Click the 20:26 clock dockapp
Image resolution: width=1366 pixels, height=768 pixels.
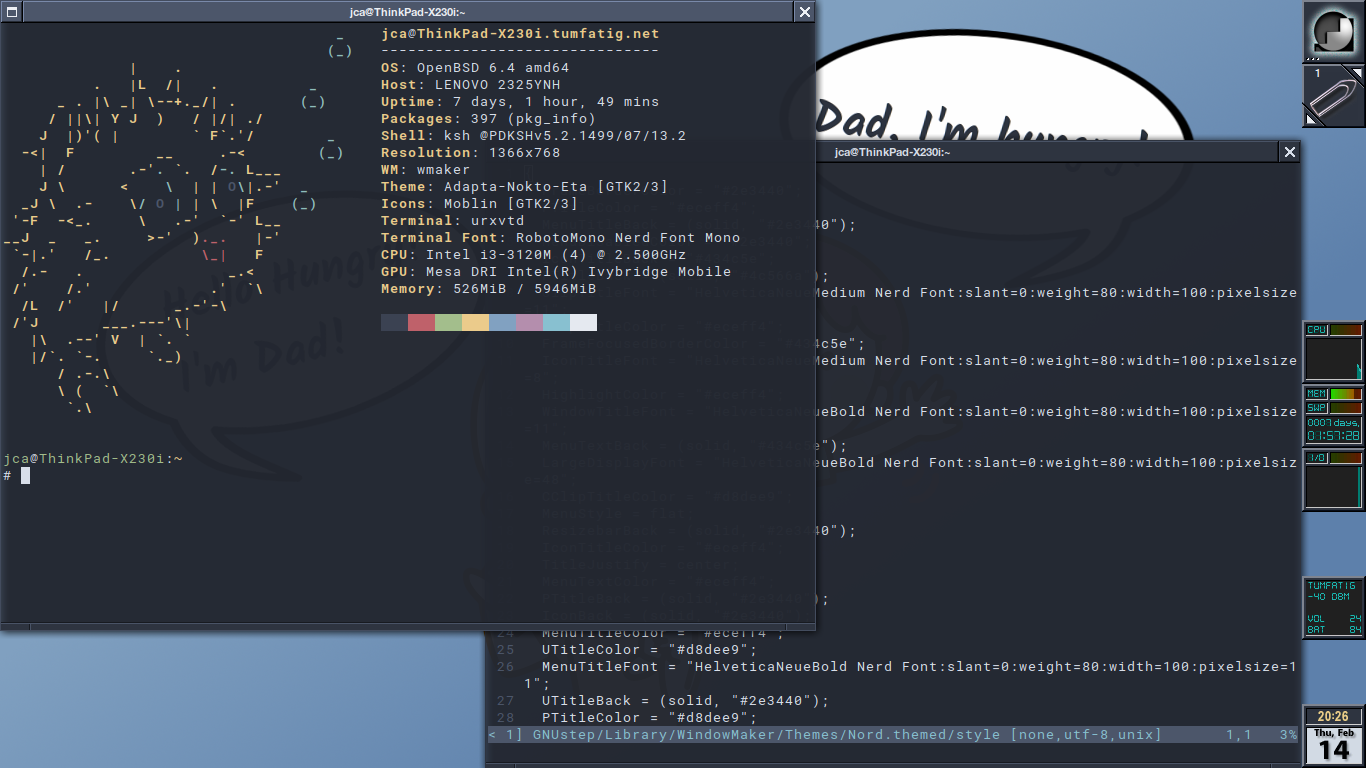click(x=1333, y=716)
